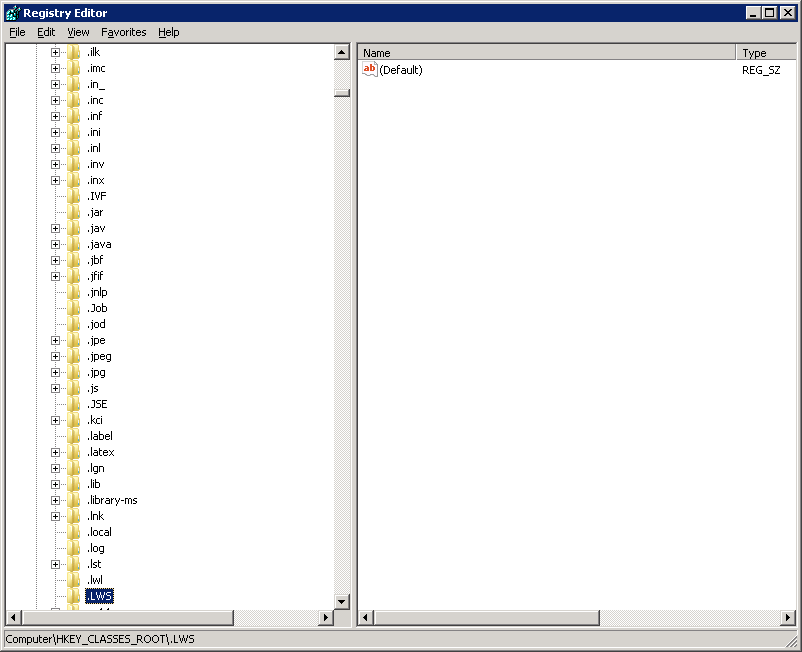Click the folder icon of .lgn
This screenshot has width=802, height=652.
click(x=74, y=468)
